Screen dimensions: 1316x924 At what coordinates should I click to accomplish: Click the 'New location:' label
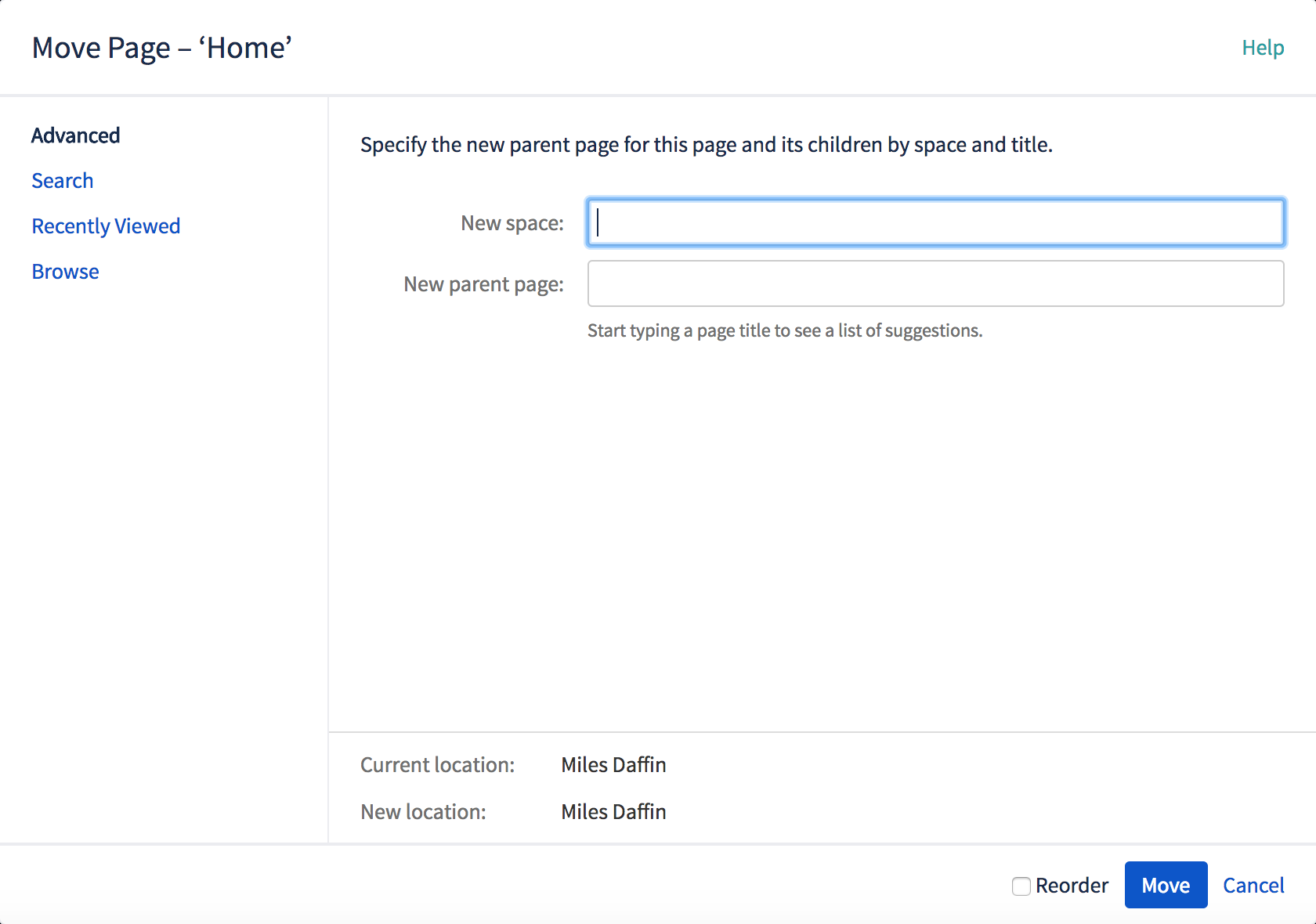[423, 812]
